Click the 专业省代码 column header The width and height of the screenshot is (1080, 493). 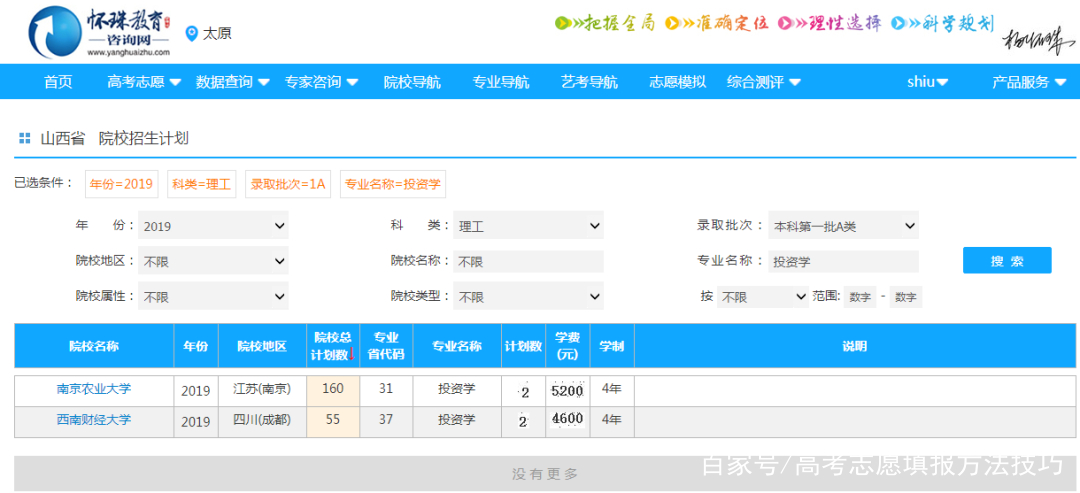[386, 346]
